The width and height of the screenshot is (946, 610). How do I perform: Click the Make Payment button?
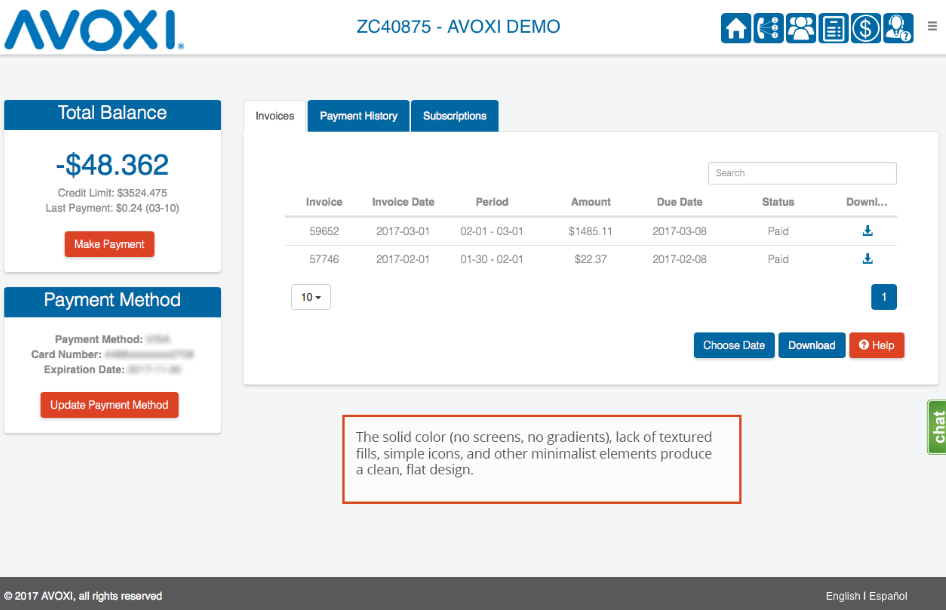click(109, 244)
